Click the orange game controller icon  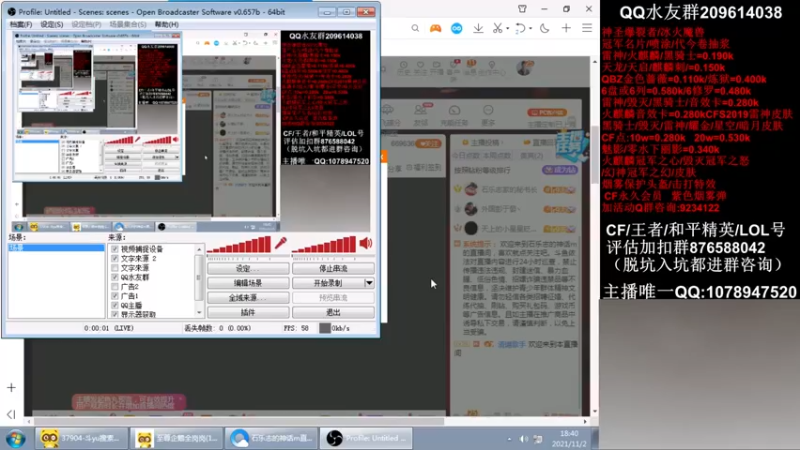[435, 29]
